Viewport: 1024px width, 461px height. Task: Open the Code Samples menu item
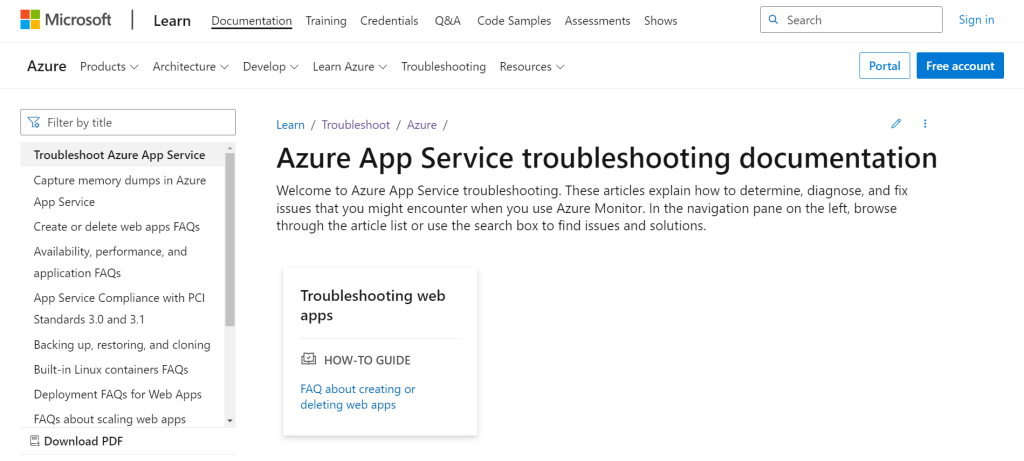514,20
